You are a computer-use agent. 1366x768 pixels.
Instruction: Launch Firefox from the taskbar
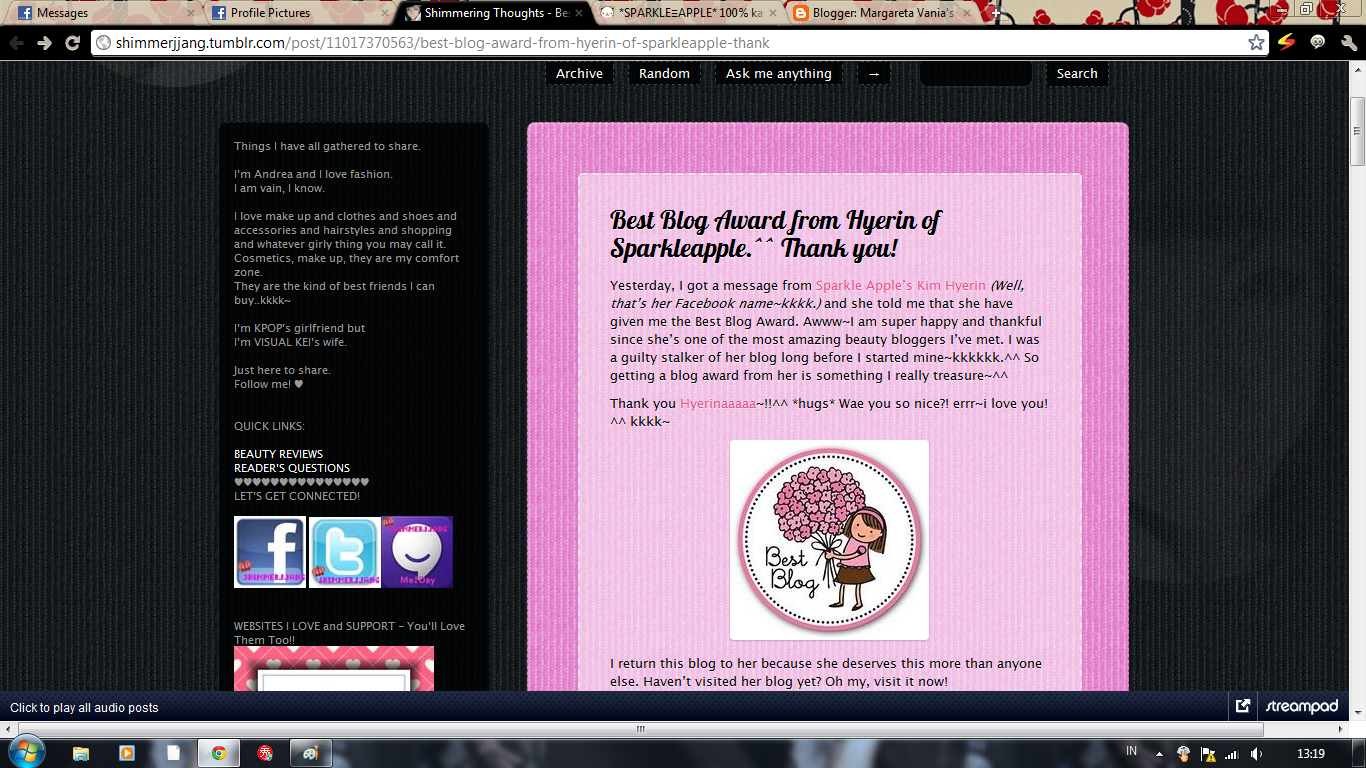point(264,754)
